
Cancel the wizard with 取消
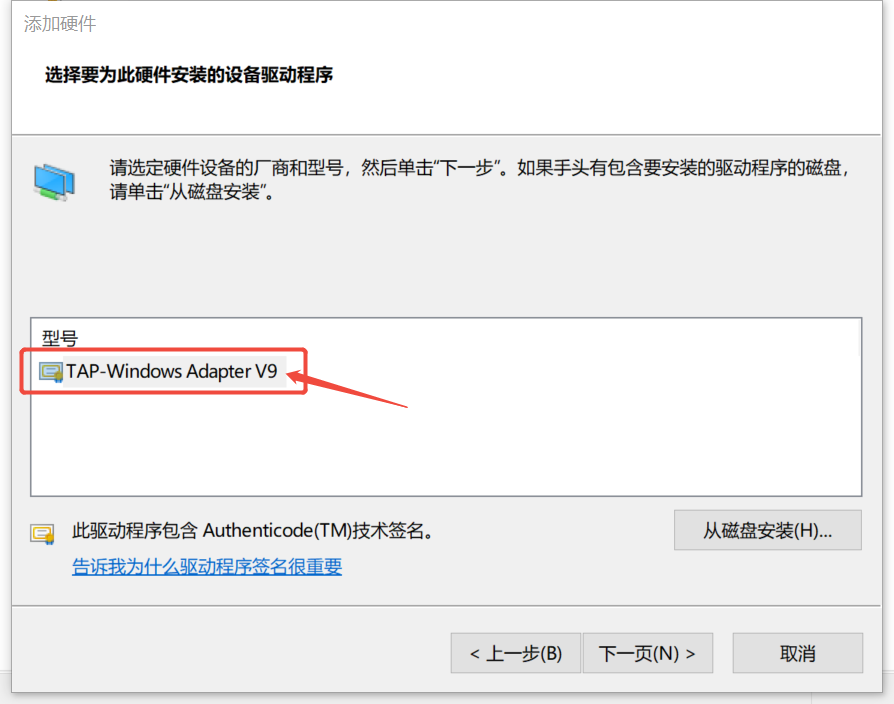(797, 653)
